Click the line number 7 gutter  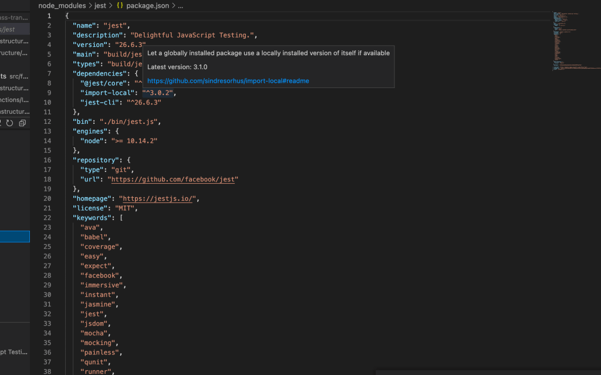[49, 74]
